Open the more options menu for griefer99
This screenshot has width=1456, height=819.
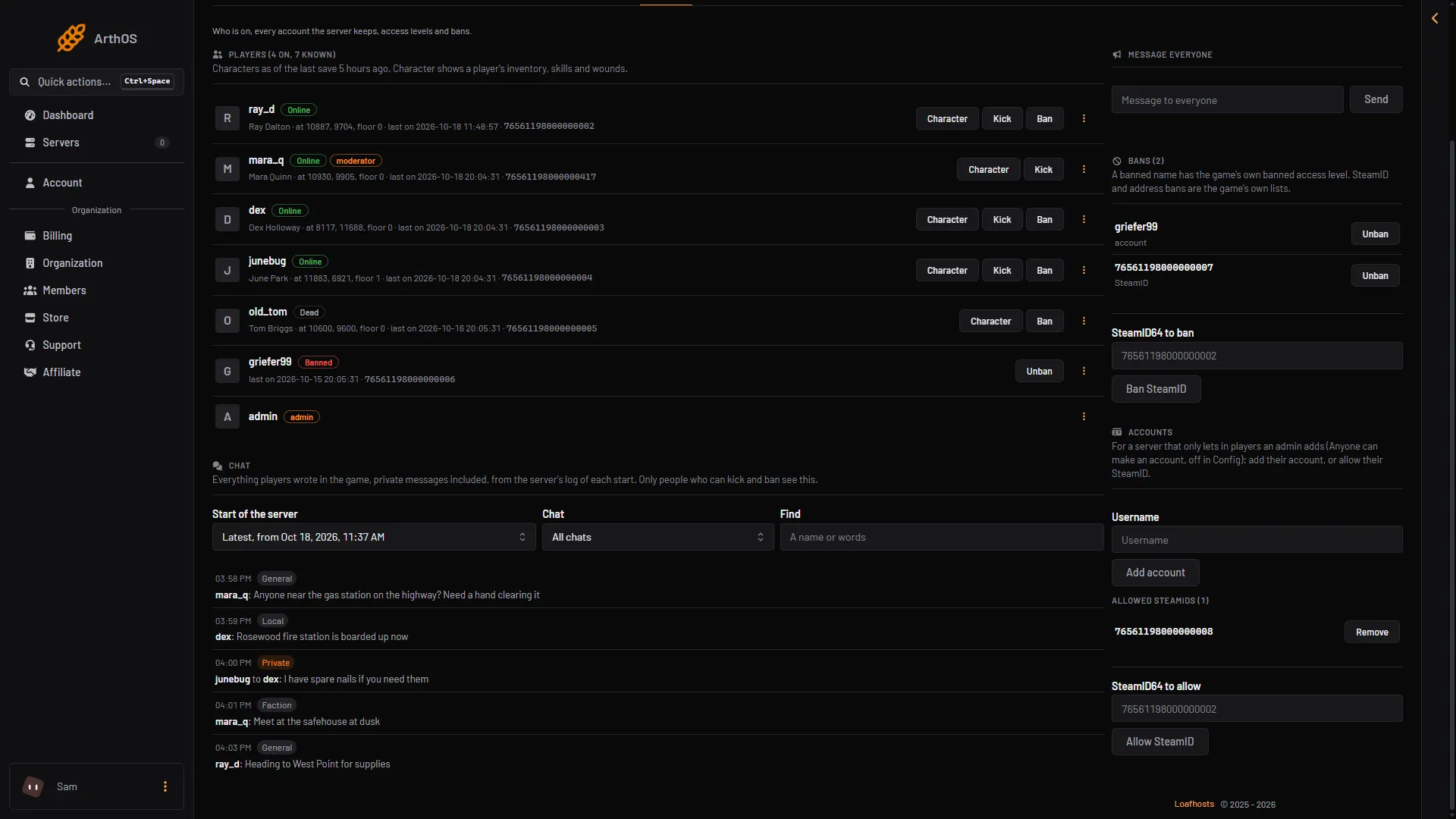1084,372
